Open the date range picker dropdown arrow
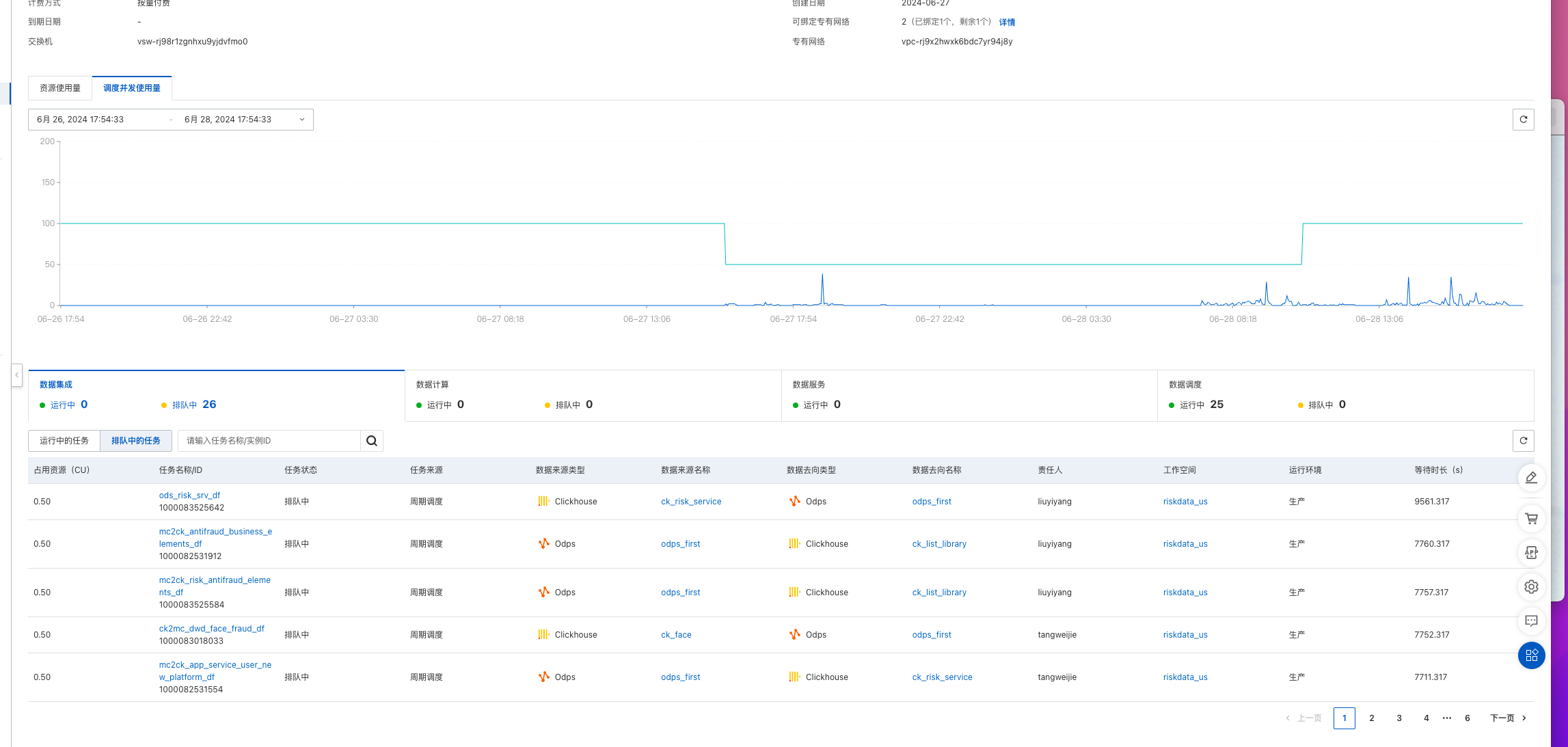Screen dimensions: 1568x747 (302, 120)
